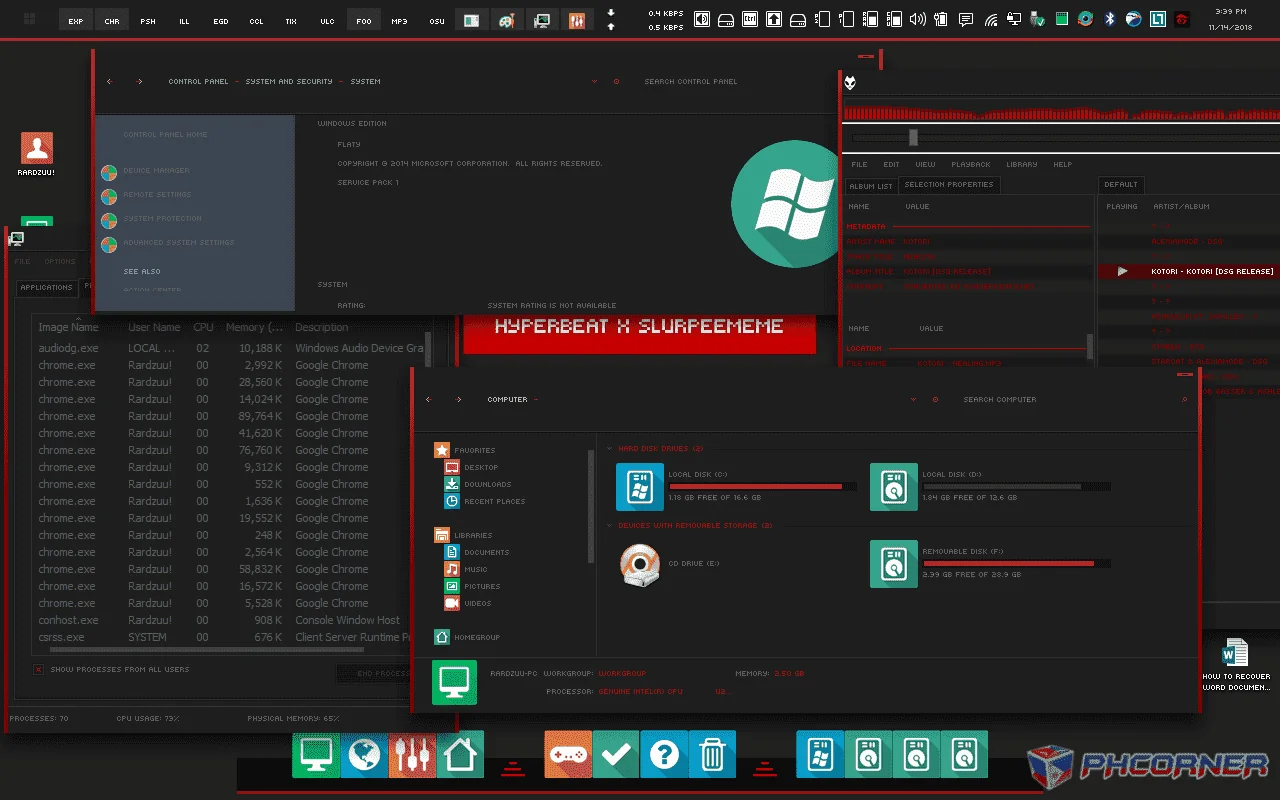Open the mixer sliders icon in the dock
1280x800 pixels.
tap(412, 754)
